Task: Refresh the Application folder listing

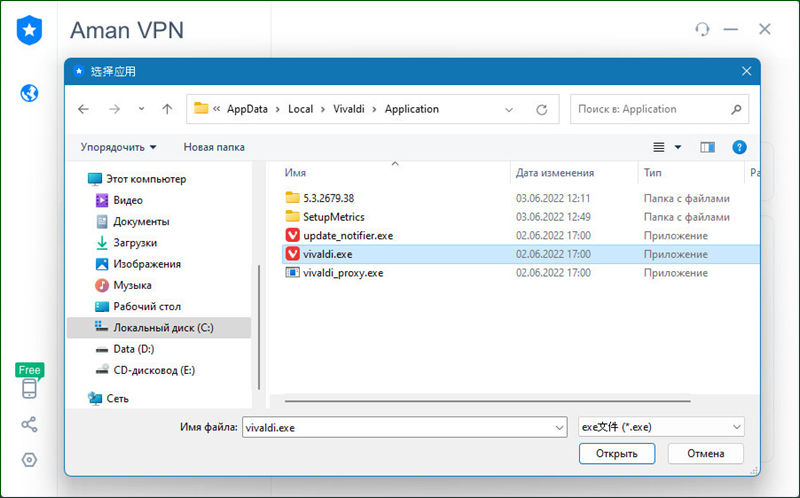Action: (x=541, y=109)
